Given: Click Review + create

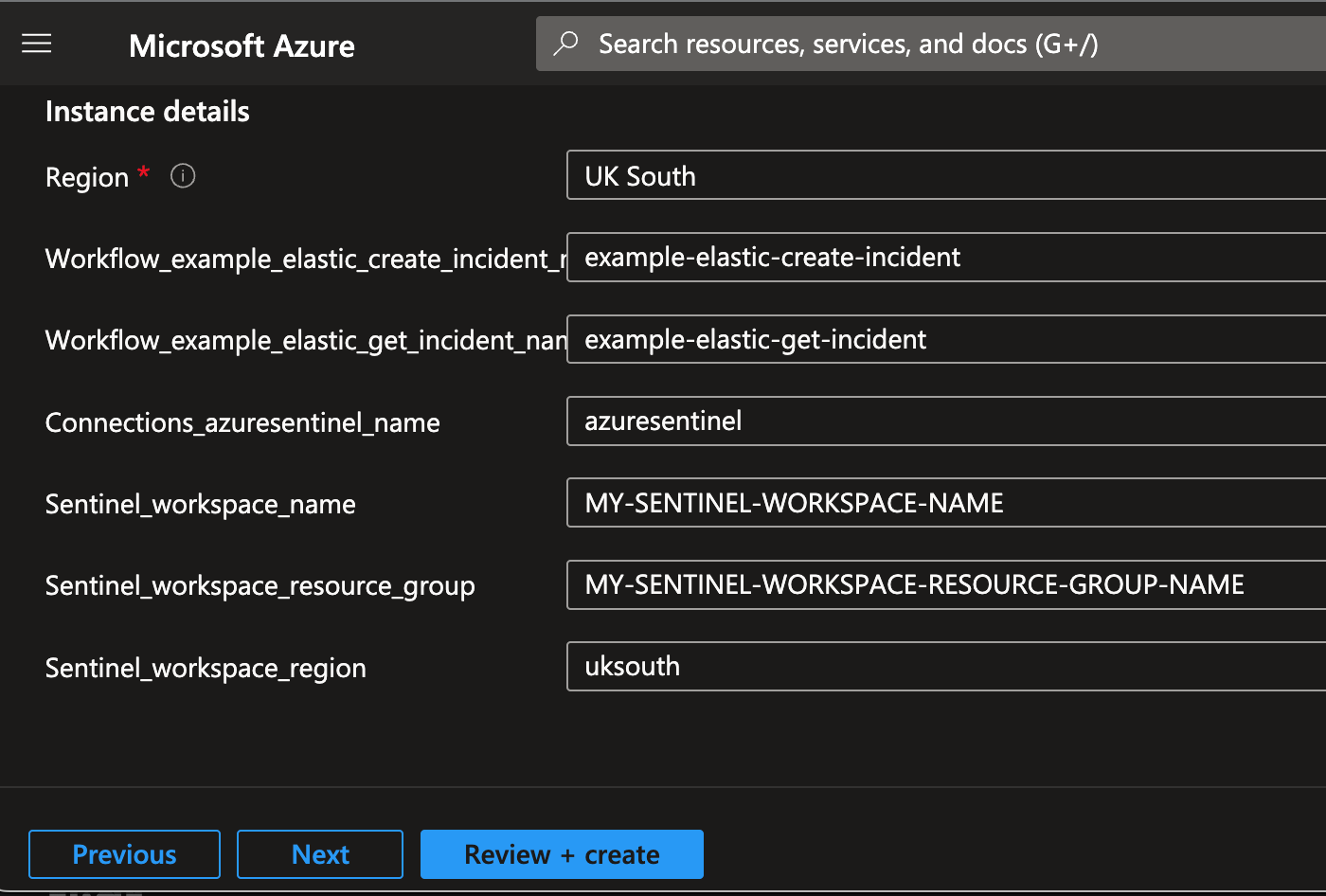Looking at the screenshot, I should [x=562, y=854].
